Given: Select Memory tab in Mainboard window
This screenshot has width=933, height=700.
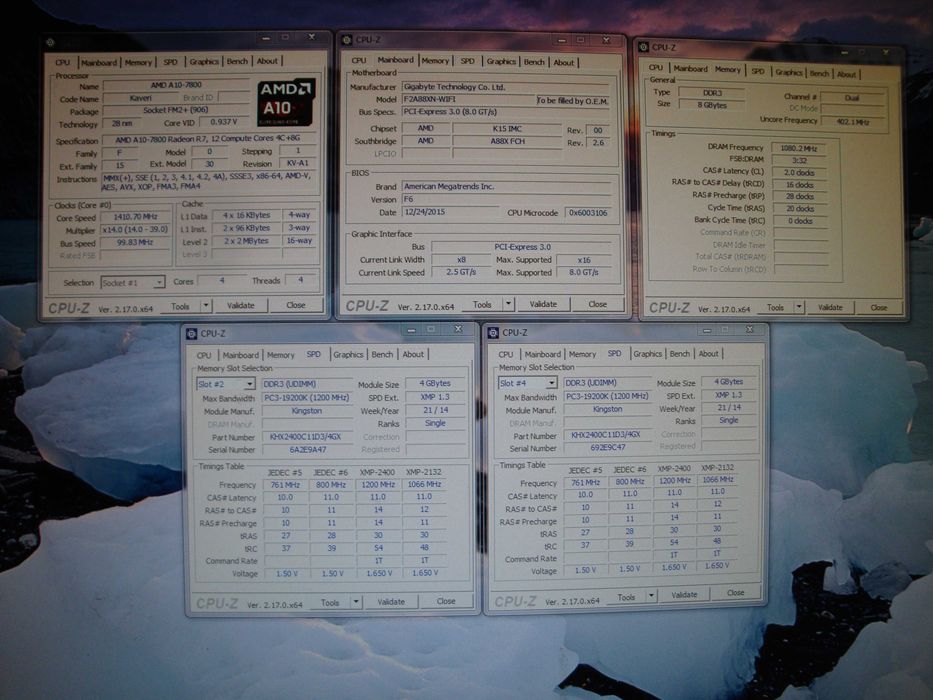Looking at the screenshot, I should coord(435,61).
